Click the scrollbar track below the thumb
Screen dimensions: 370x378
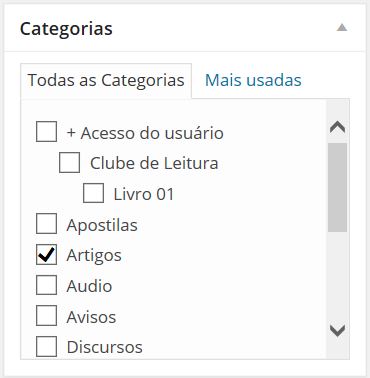point(337,276)
